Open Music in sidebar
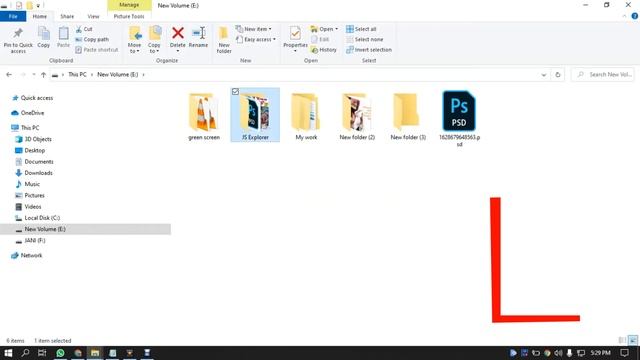The width and height of the screenshot is (640, 360). point(28,184)
